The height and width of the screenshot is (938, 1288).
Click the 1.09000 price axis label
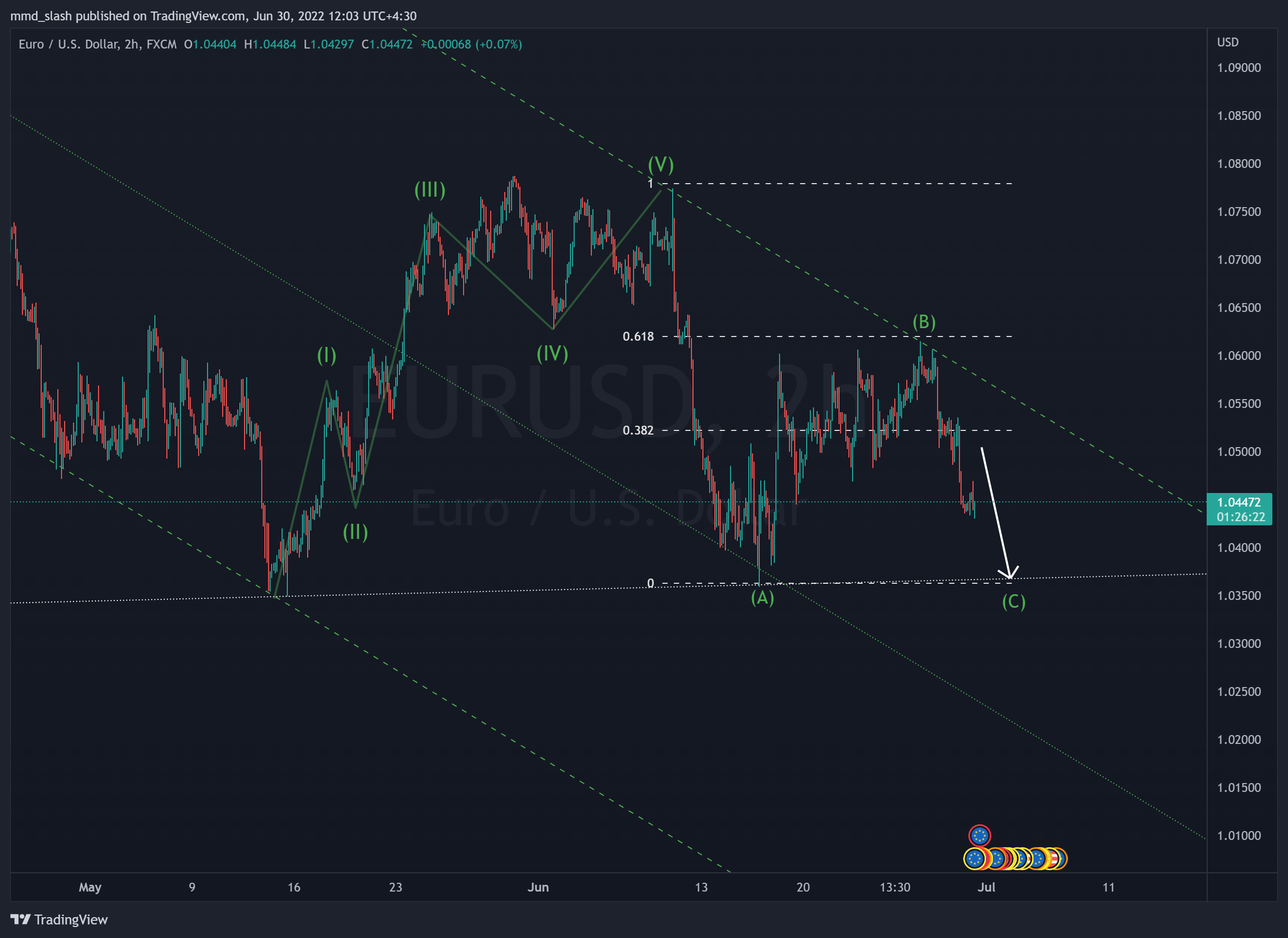(x=1238, y=68)
